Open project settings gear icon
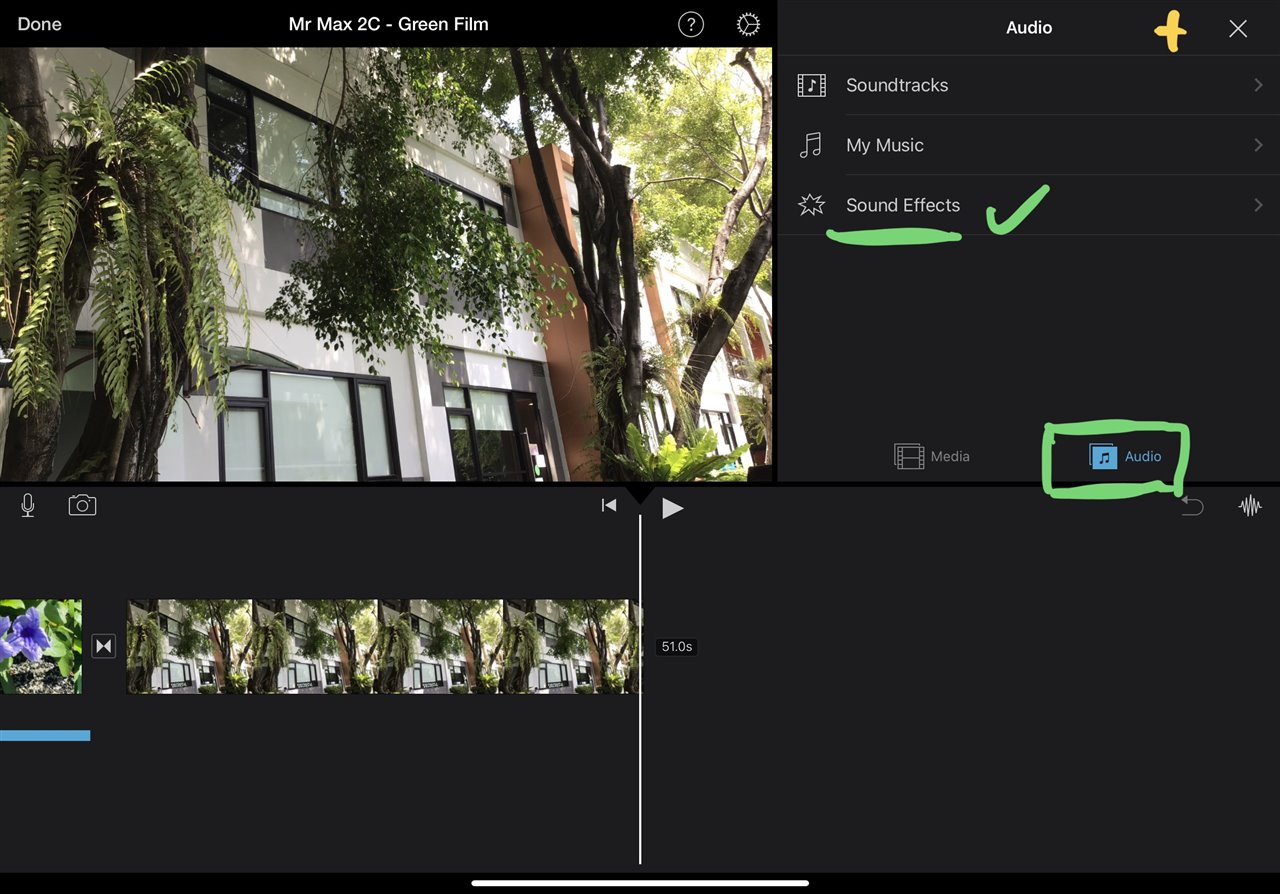The width and height of the screenshot is (1280, 894). 748,25
